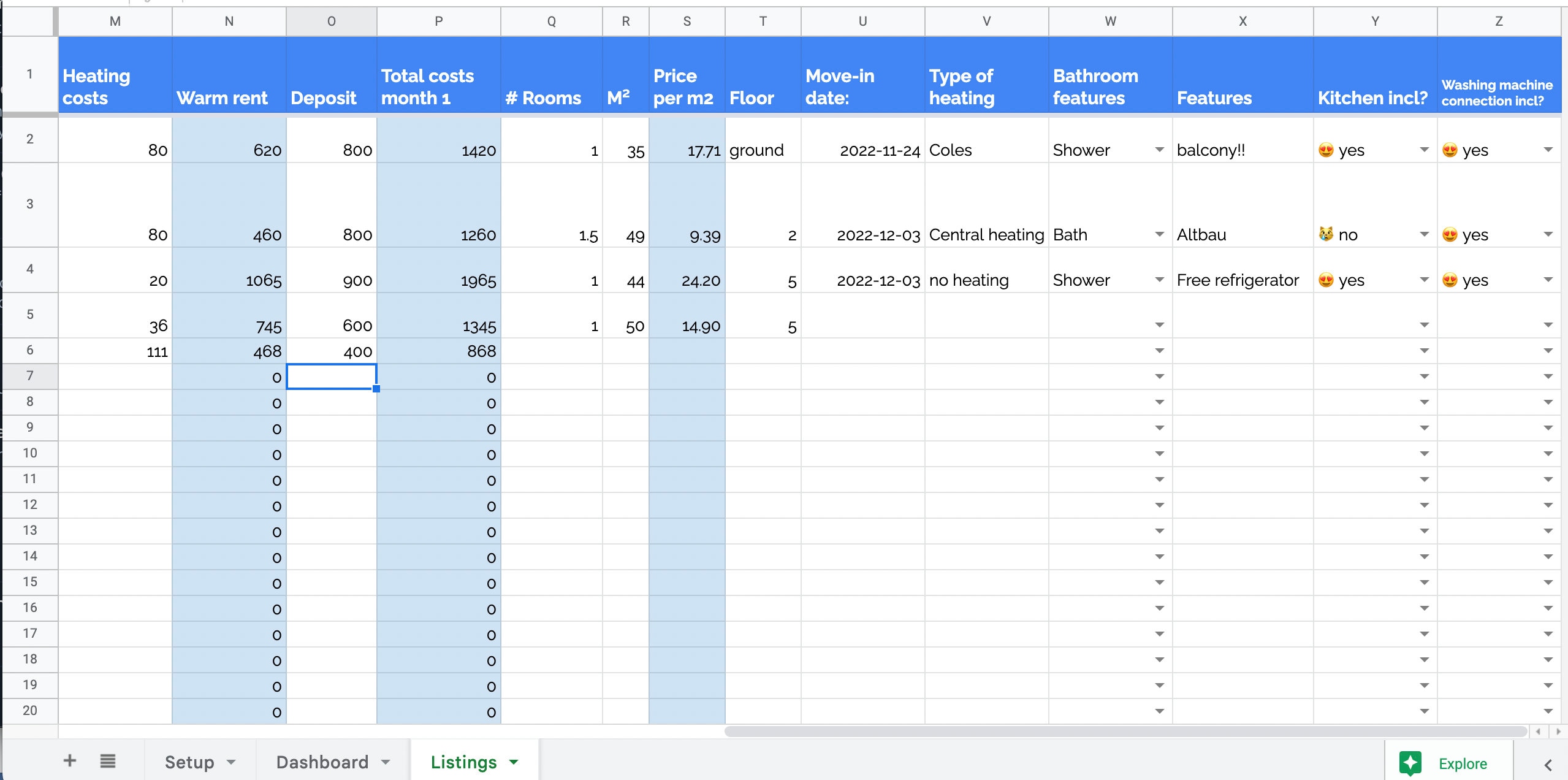Click the total costs value 868
This screenshot has width=1568, height=780.
[x=439, y=351]
